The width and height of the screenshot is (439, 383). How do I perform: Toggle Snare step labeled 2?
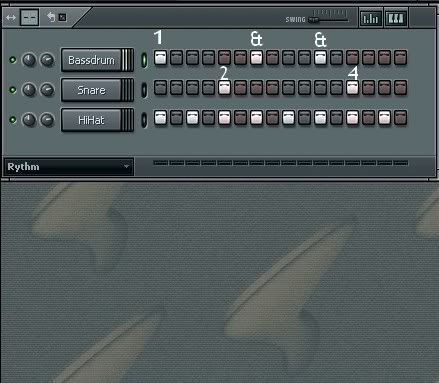pos(224,87)
